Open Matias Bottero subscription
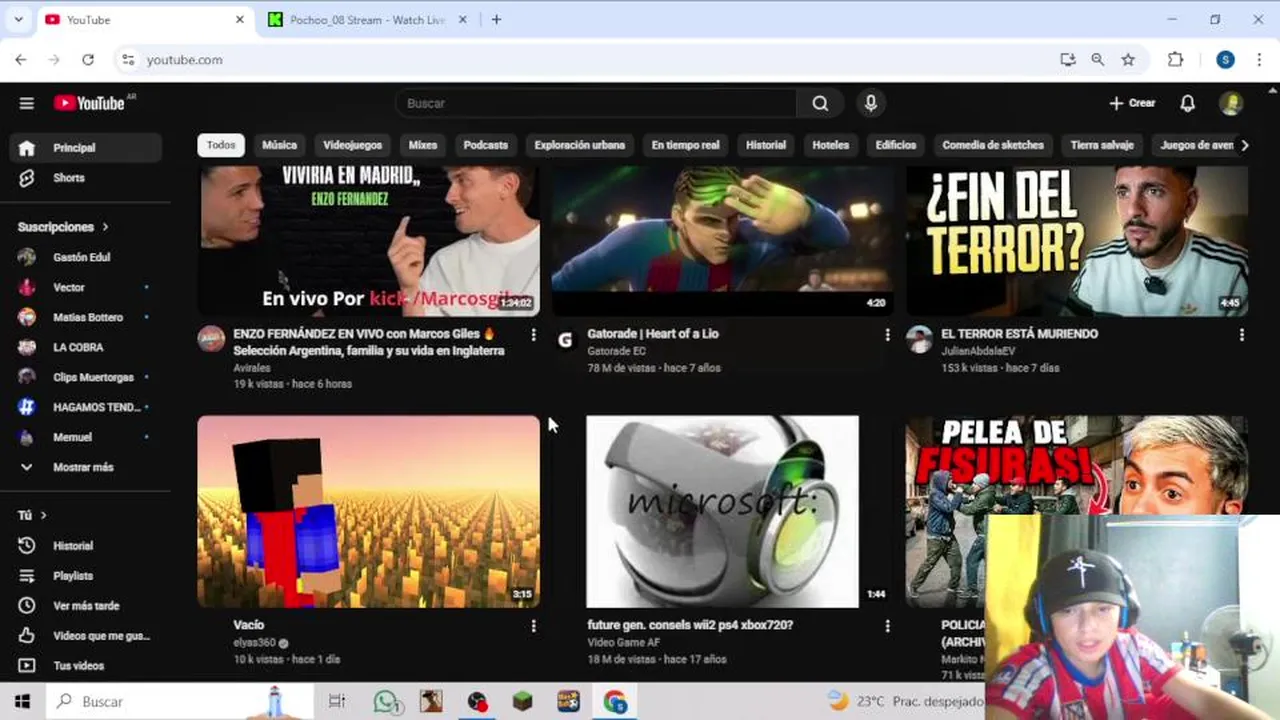 (86, 317)
